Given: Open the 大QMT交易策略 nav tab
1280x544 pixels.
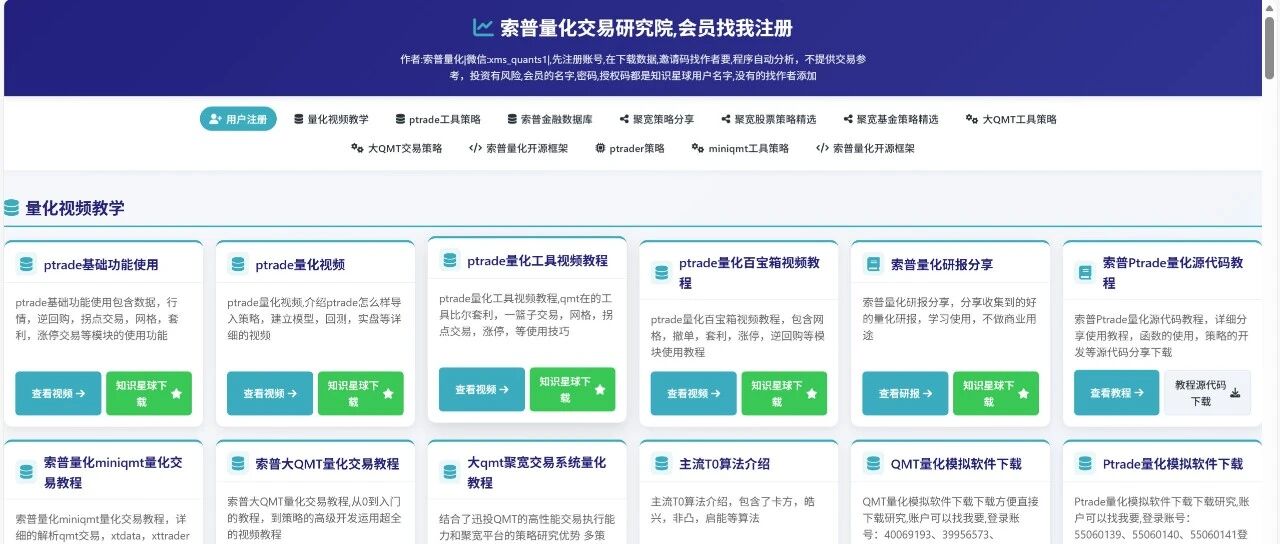Looking at the screenshot, I should [396, 148].
